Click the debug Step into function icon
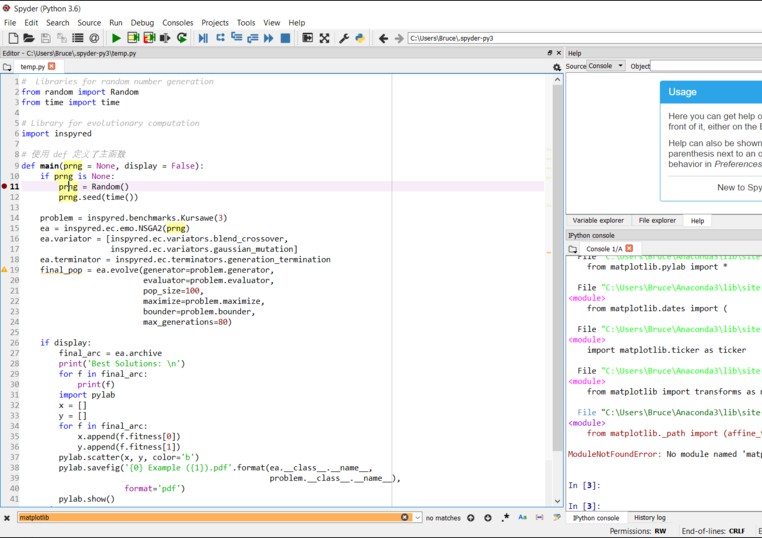Image resolution: width=762 pixels, height=538 pixels. pyautogui.click(x=237, y=37)
